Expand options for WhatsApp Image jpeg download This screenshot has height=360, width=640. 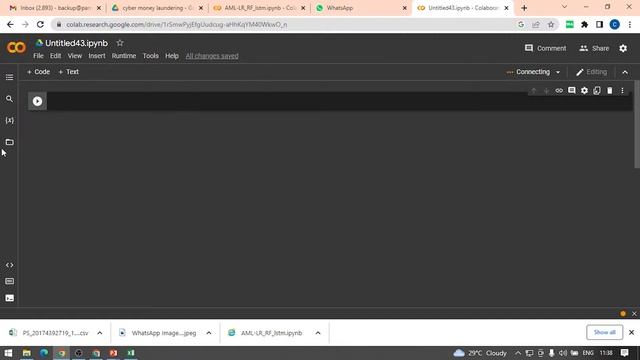click(x=209, y=333)
